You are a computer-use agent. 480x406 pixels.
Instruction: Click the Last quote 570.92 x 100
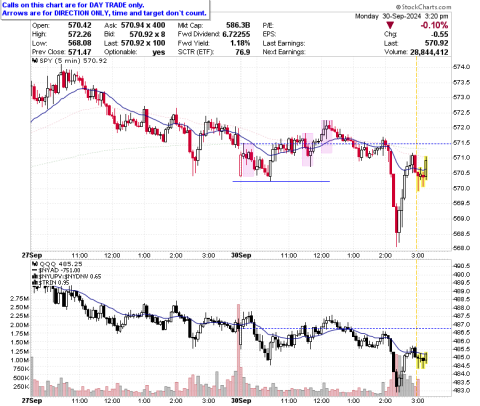(143, 43)
